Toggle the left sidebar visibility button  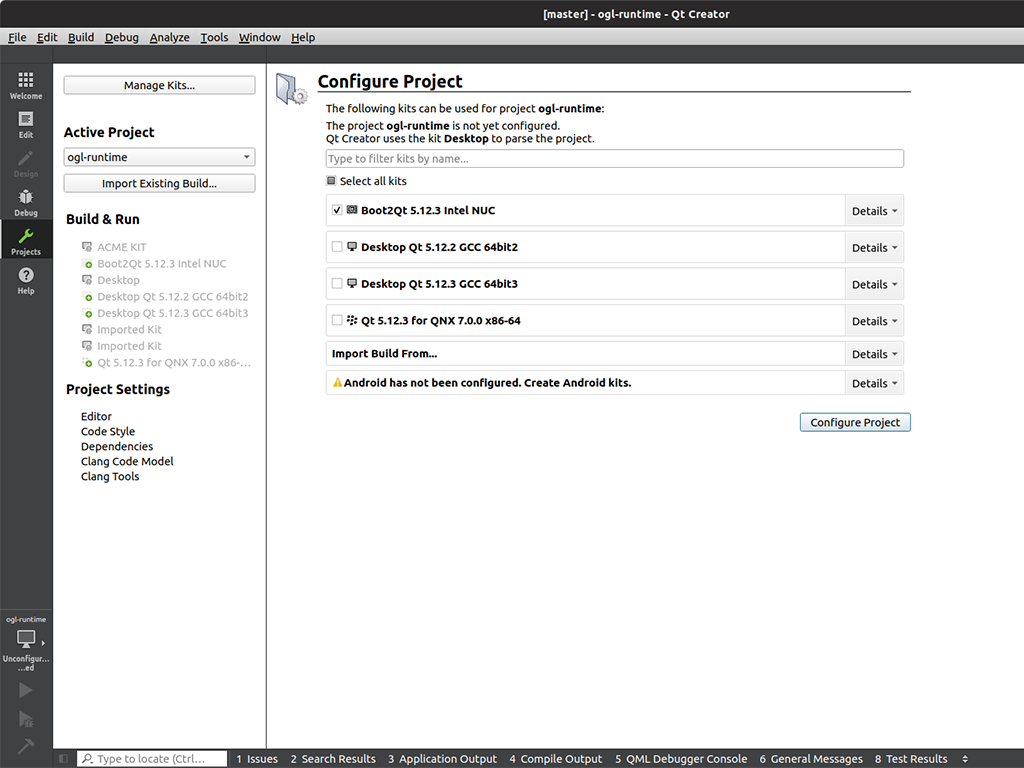tap(64, 759)
